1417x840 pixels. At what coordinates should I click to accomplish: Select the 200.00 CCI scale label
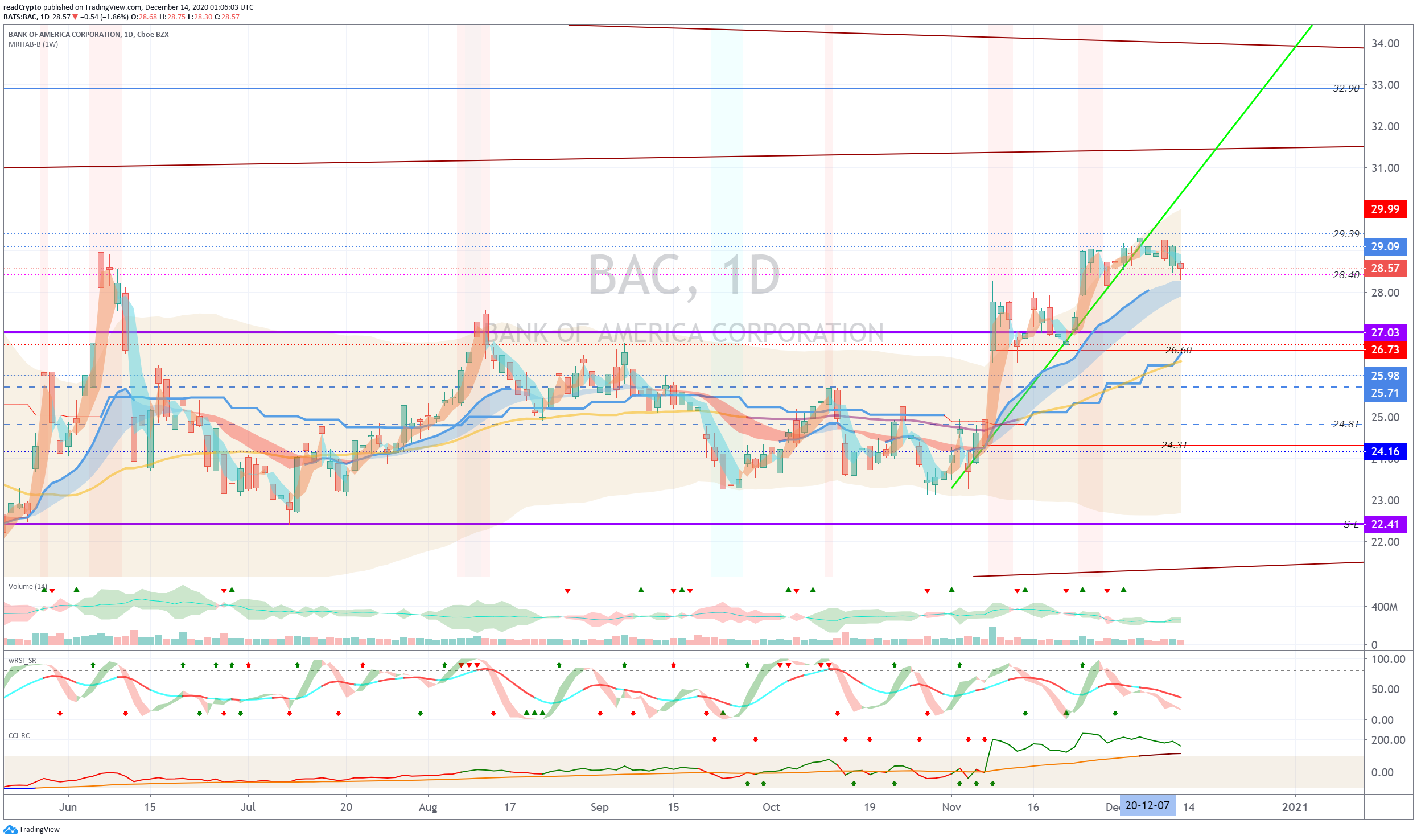1388,740
